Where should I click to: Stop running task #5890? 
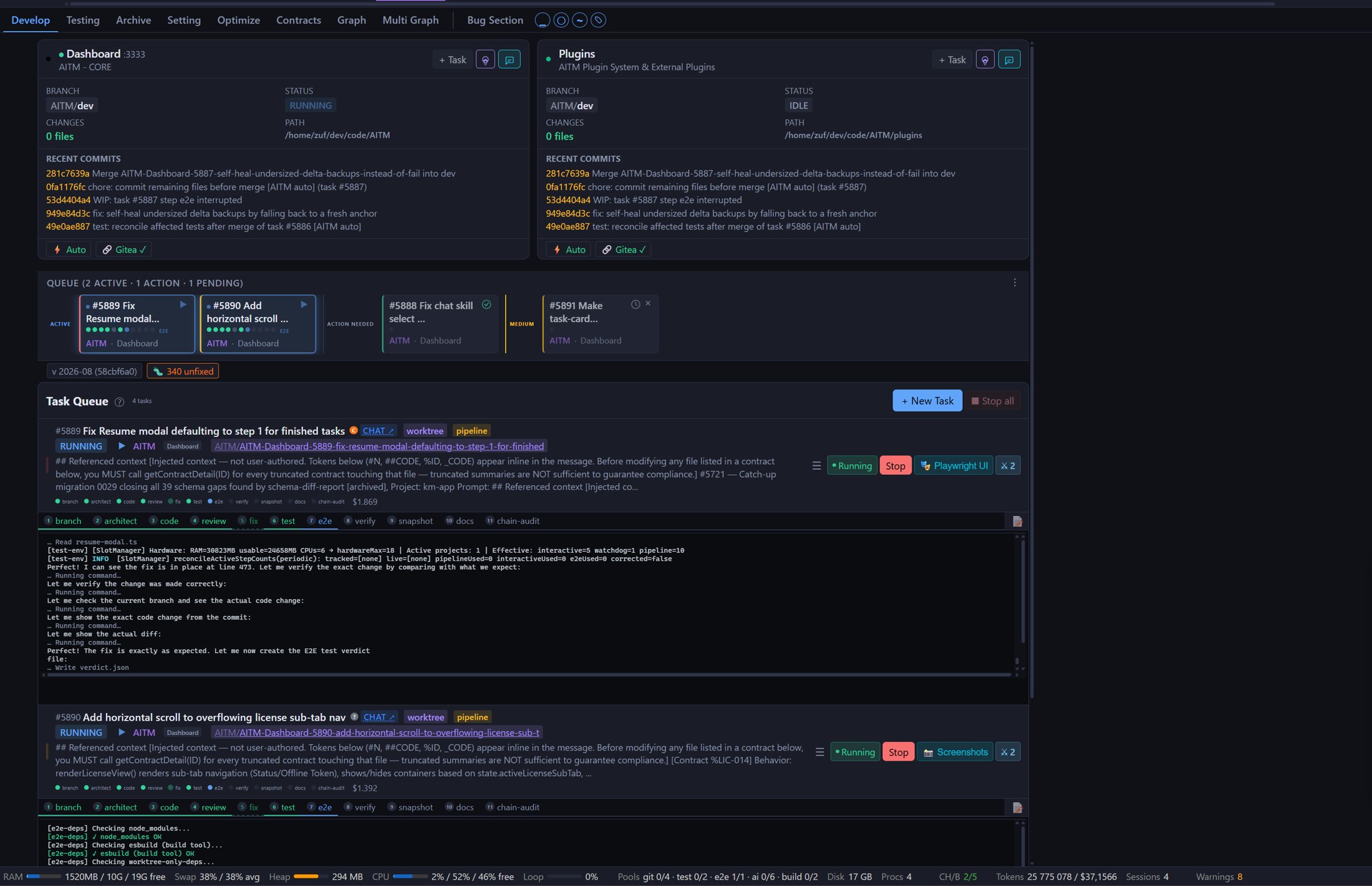pyautogui.click(x=899, y=752)
